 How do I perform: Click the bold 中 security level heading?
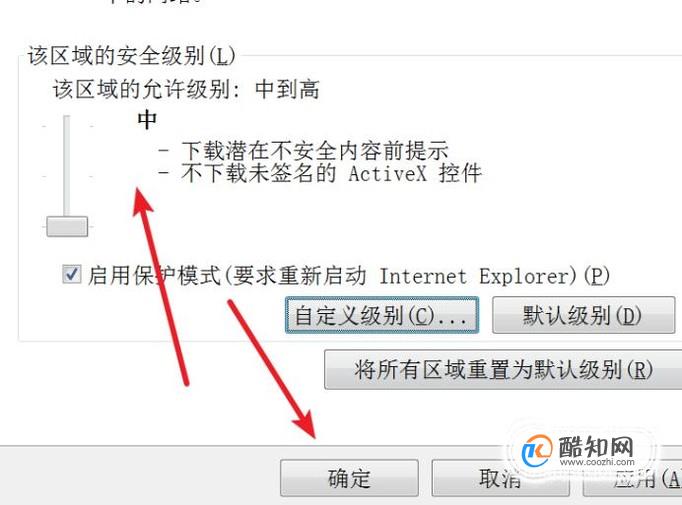[147, 120]
